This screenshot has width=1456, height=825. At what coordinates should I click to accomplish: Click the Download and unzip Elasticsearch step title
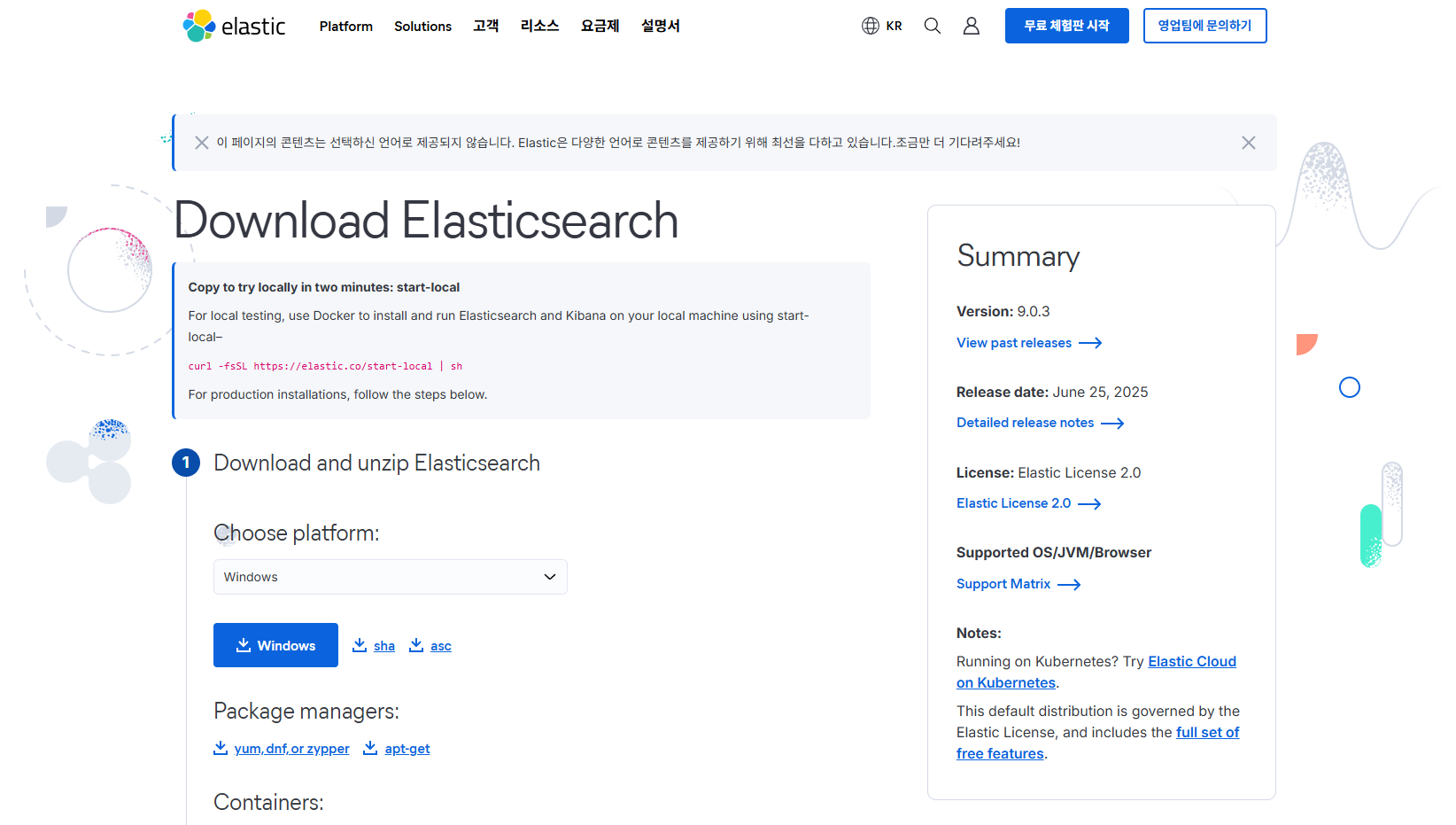coord(376,463)
